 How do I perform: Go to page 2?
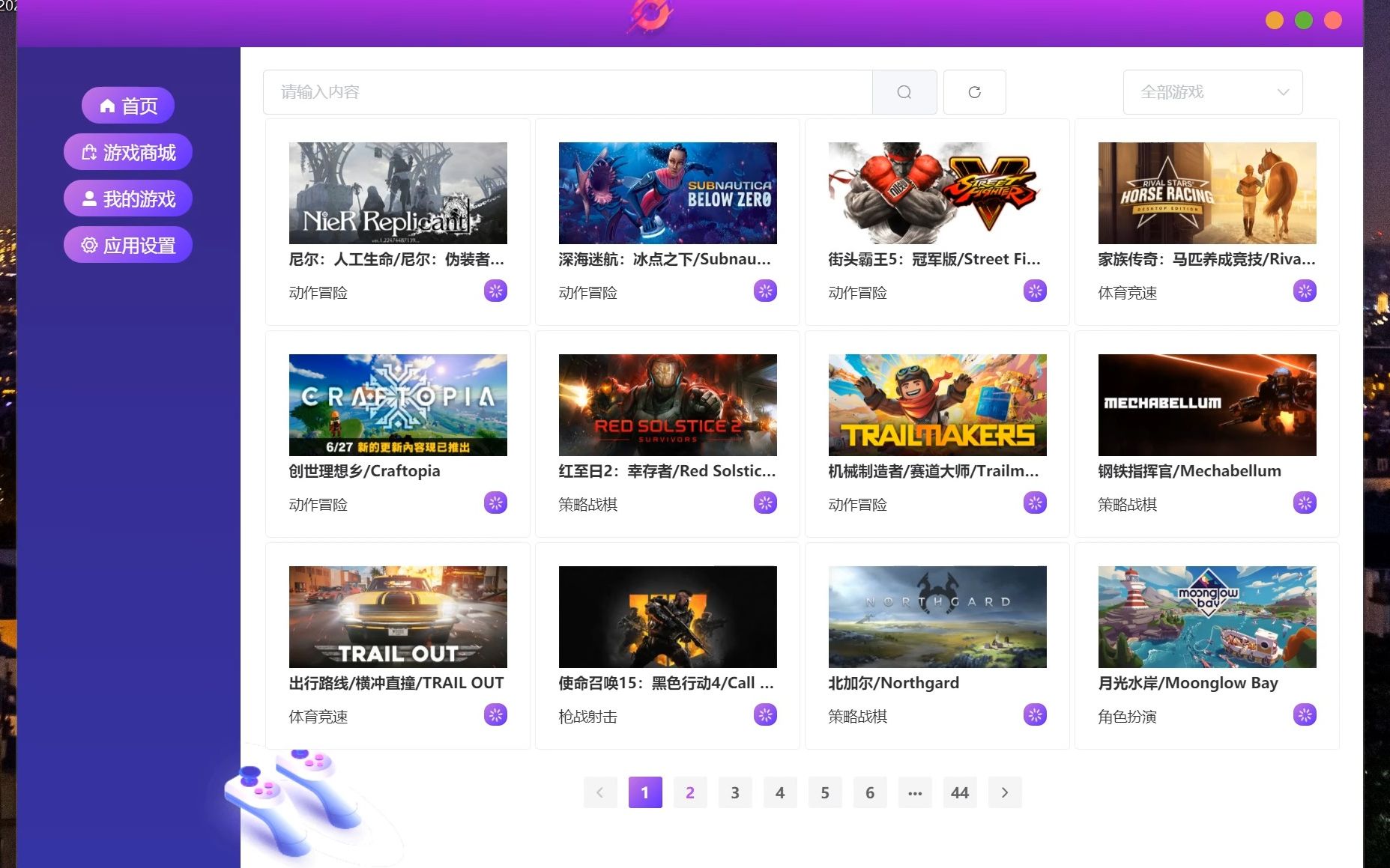click(690, 792)
